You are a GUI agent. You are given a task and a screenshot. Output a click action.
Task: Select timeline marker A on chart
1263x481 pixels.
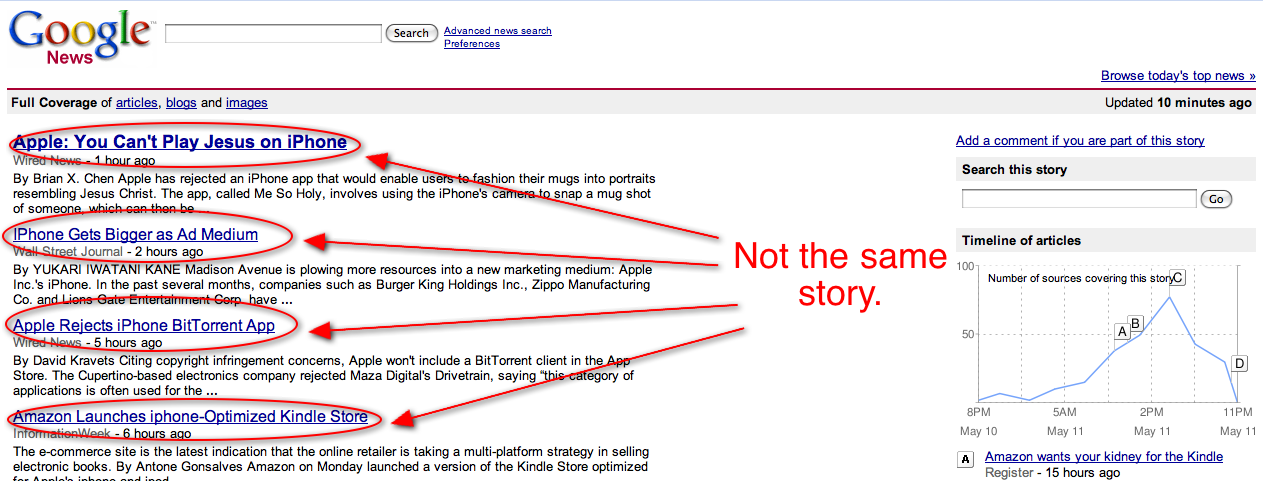tap(1122, 331)
